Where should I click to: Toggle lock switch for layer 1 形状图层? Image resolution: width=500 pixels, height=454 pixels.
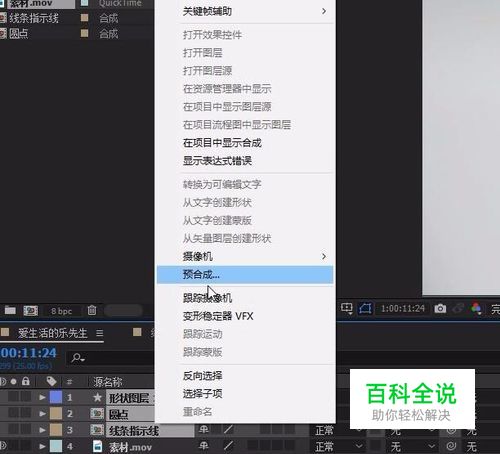26,397
